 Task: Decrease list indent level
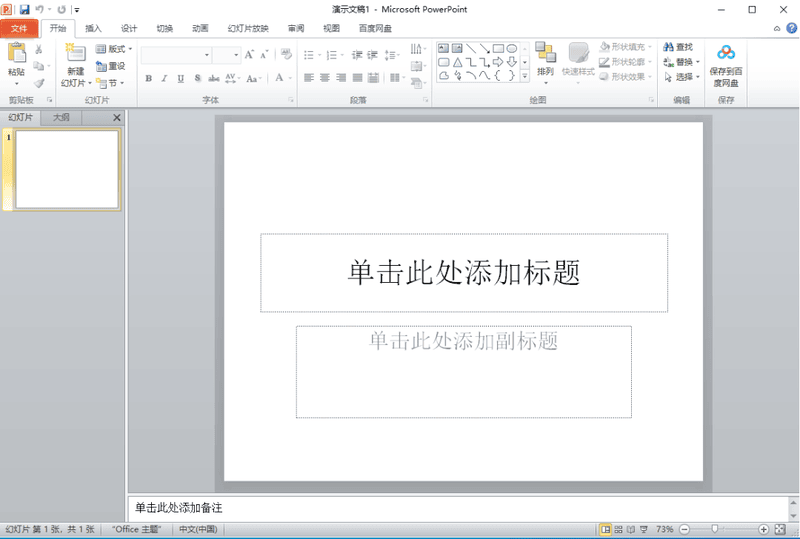coord(357,55)
